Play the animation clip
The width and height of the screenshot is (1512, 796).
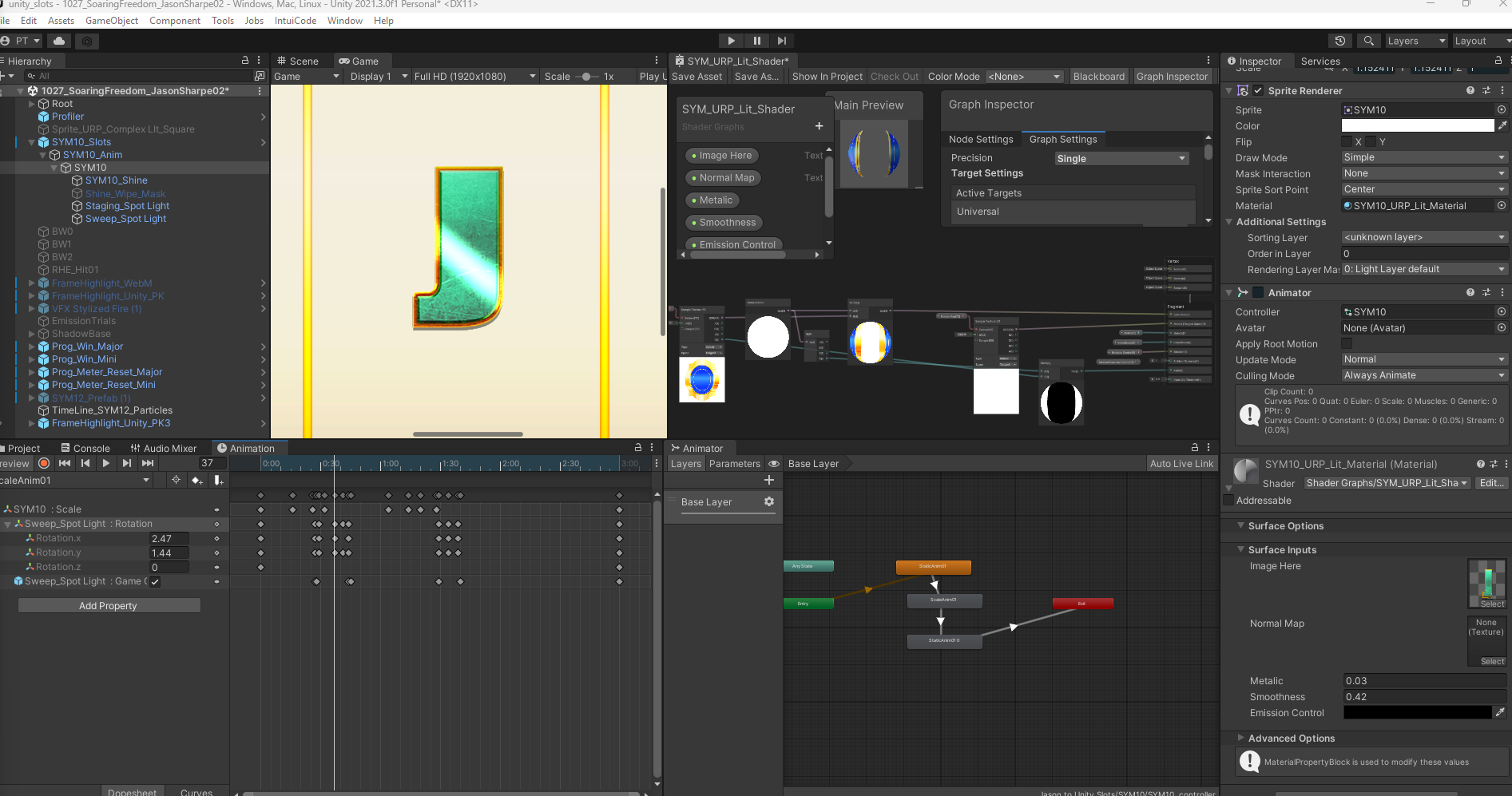pos(106,463)
